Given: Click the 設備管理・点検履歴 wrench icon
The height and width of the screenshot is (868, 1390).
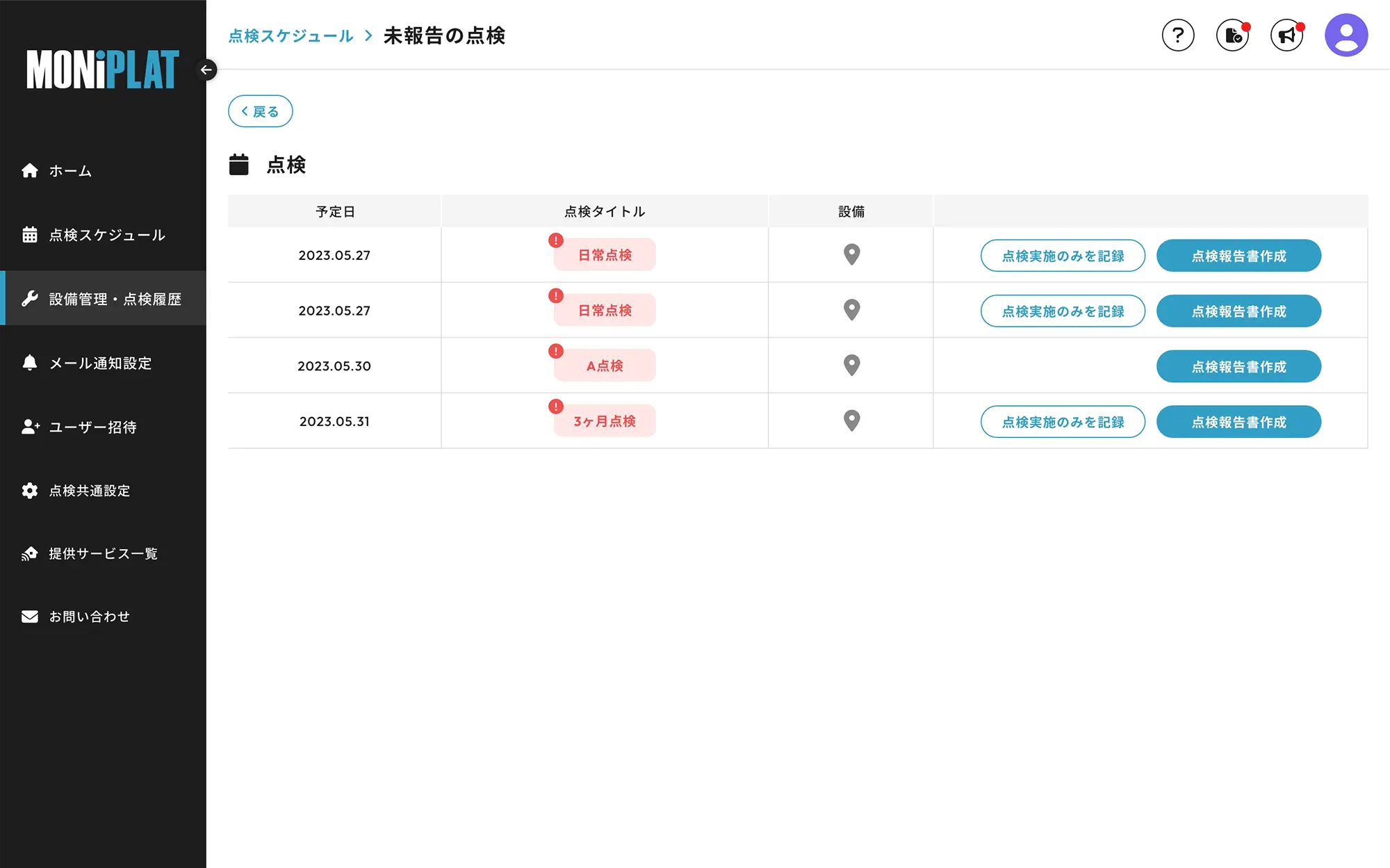Looking at the screenshot, I should coord(30,298).
